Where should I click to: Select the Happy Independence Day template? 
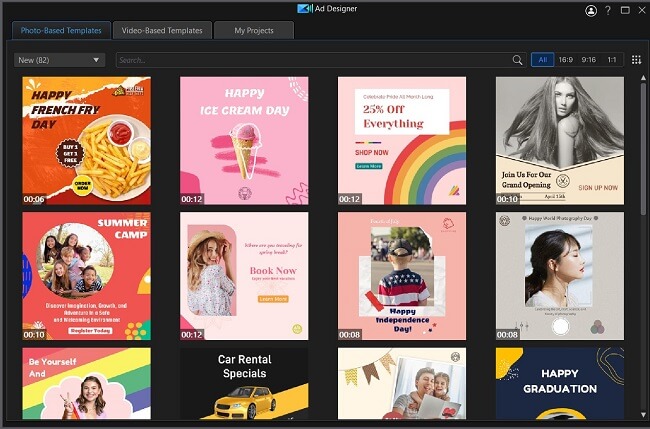(x=402, y=276)
